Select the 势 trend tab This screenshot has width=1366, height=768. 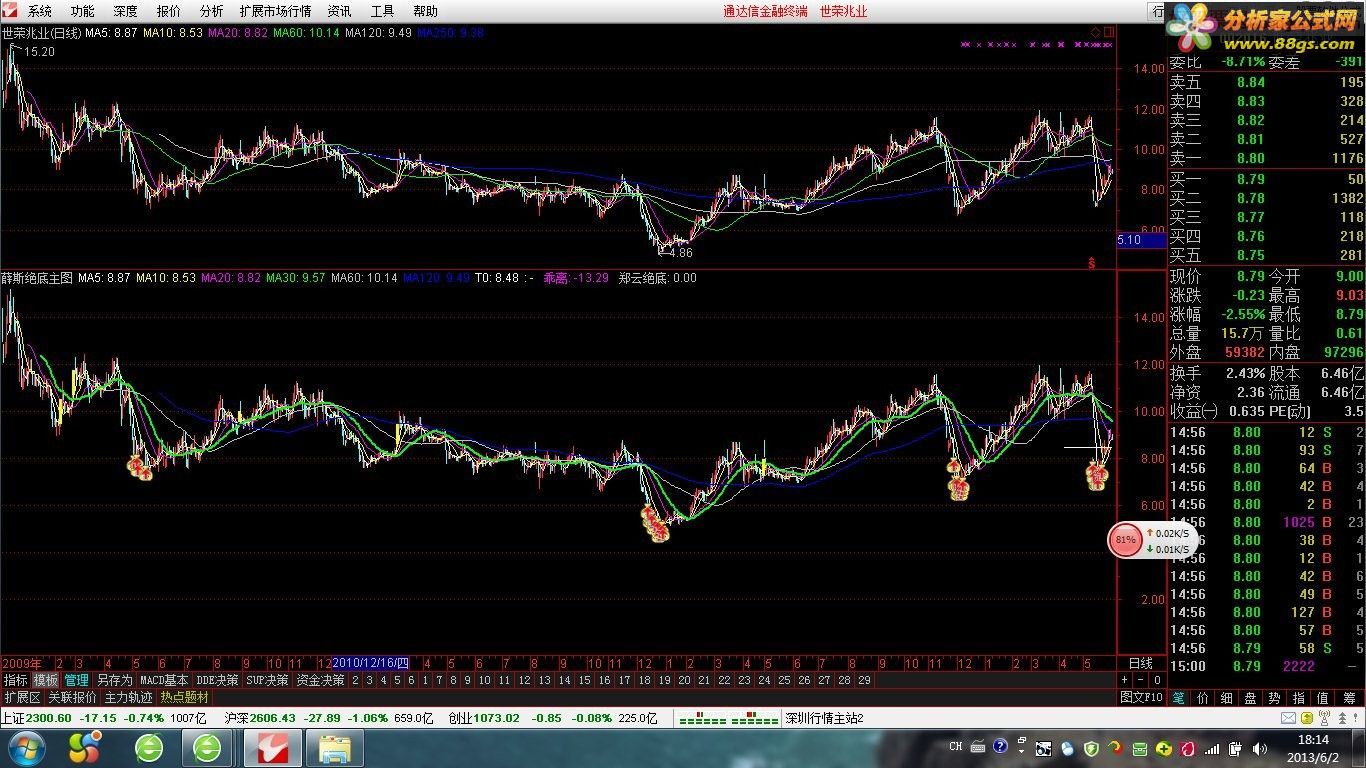click(x=1275, y=698)
